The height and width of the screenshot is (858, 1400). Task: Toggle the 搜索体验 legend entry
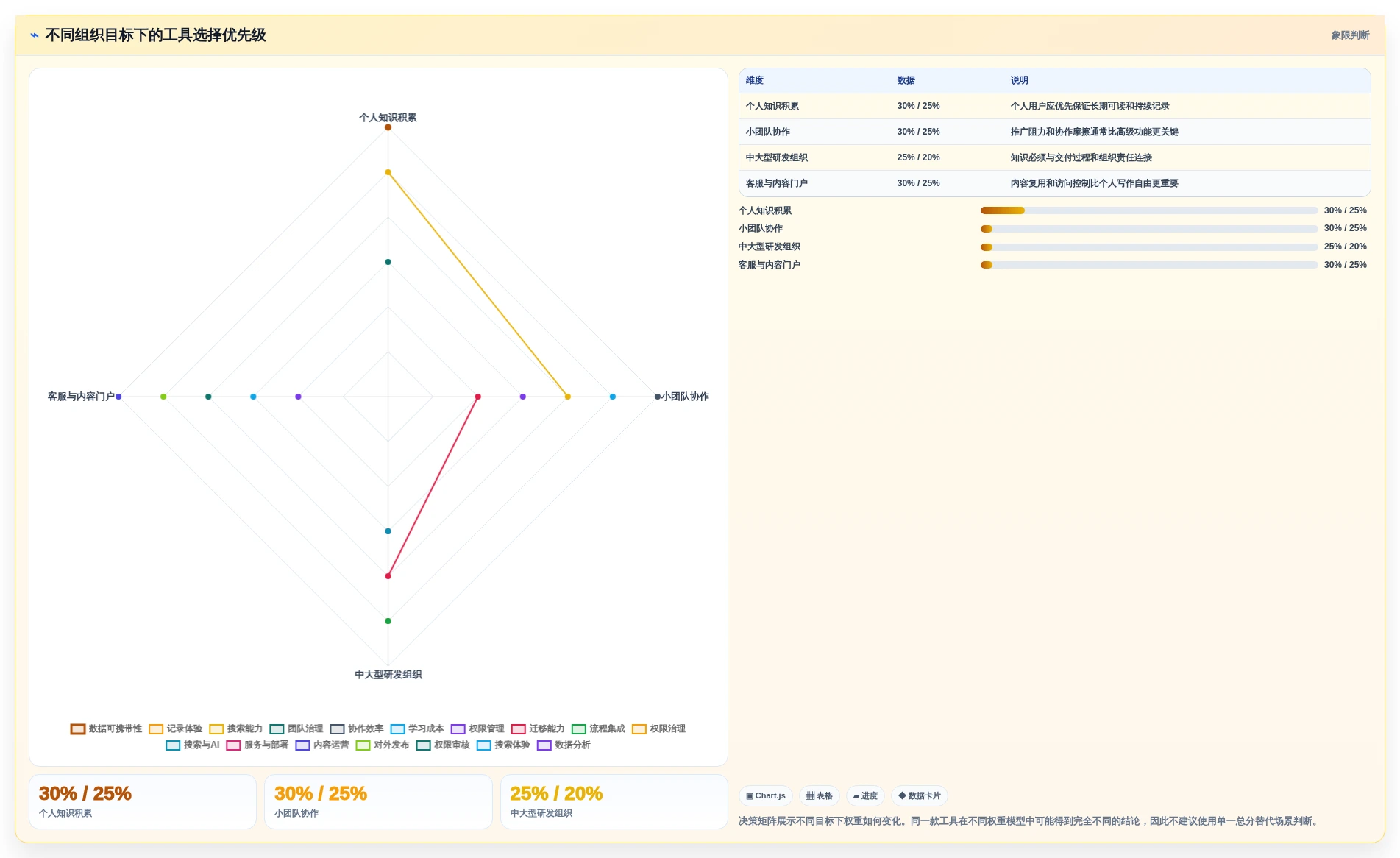click(503, 745)
